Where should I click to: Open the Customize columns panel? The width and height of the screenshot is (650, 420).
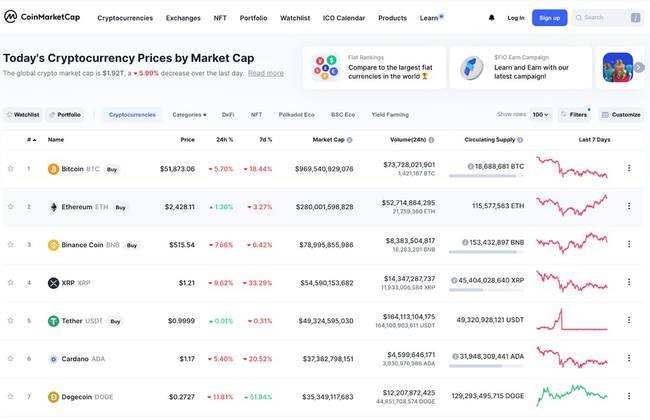(x=621, y=114)
